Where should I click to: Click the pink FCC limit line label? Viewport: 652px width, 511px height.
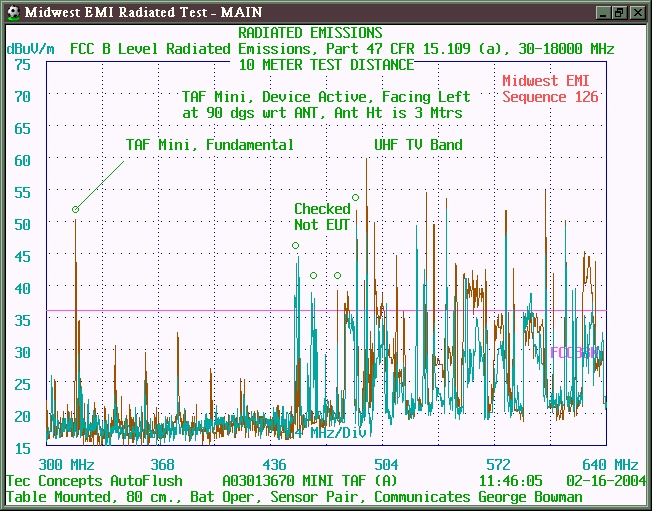pos(574,353)
